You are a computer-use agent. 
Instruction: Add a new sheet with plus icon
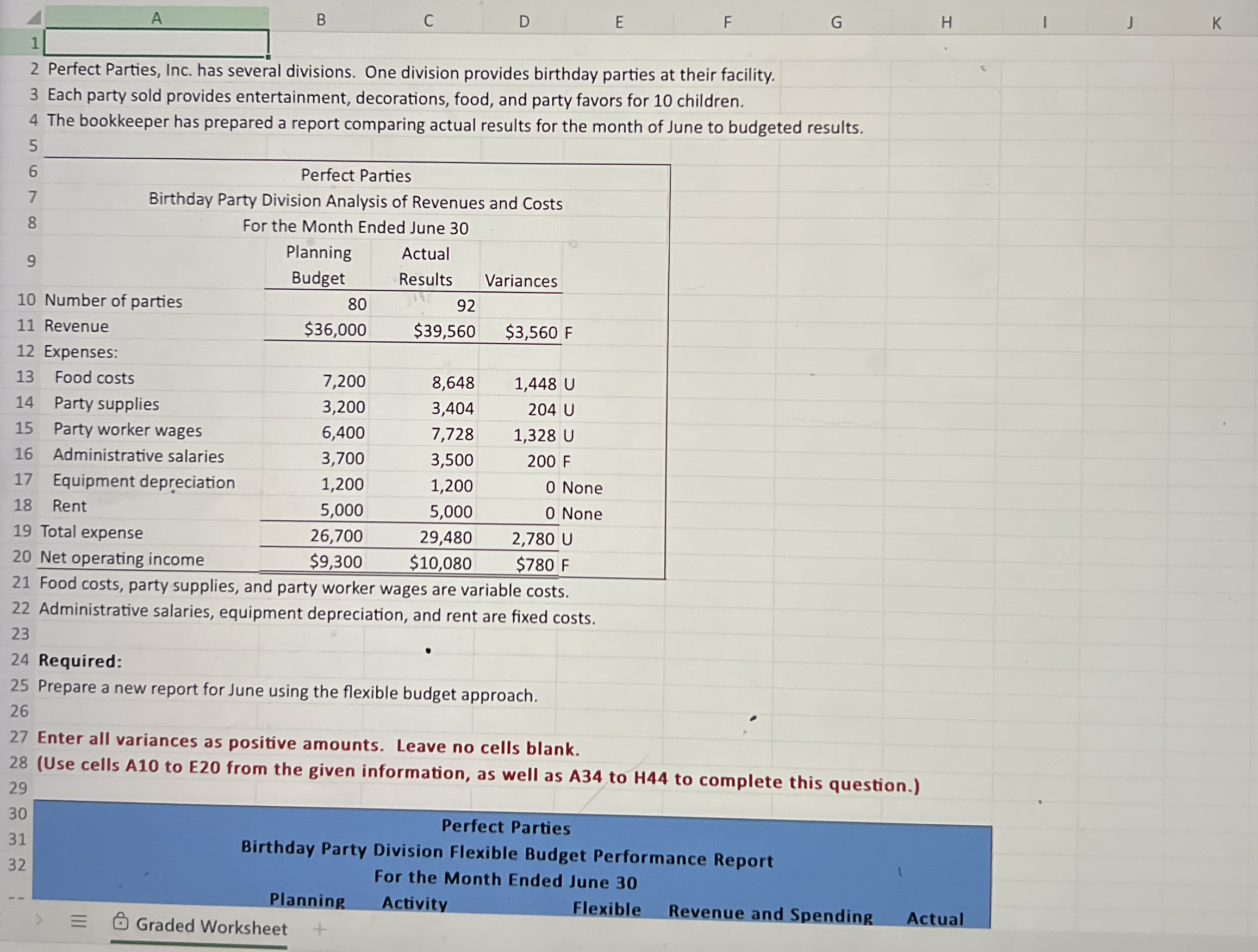tap(320, 929)
